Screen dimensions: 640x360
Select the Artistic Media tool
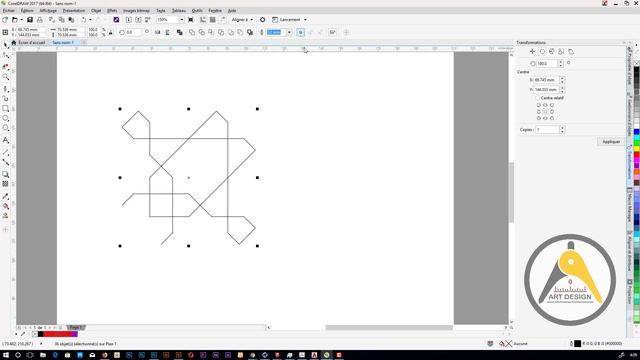[x=6, y=98]
